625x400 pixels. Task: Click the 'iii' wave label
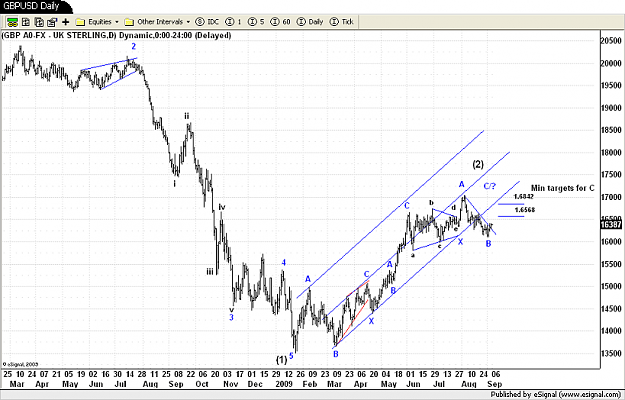click(x=210, y=272)
